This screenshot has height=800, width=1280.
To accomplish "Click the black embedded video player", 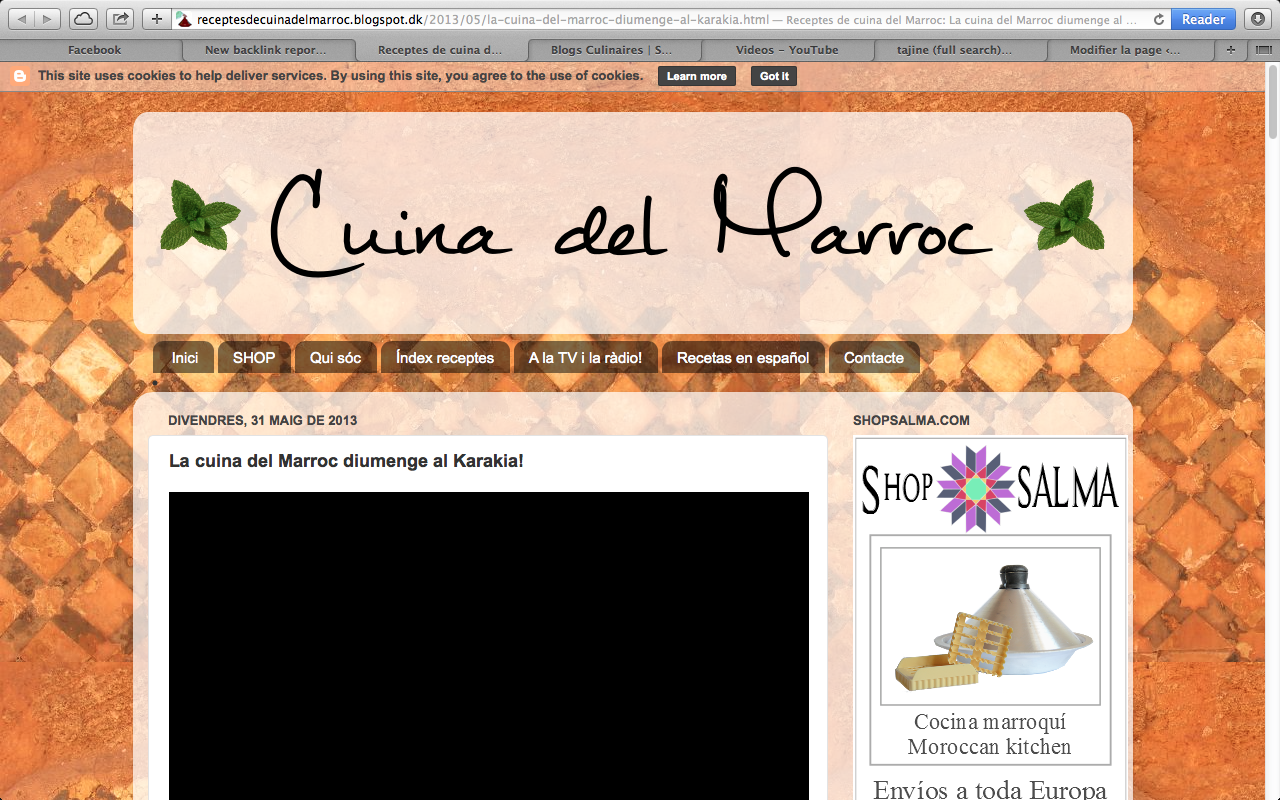I will pos(489,645).
